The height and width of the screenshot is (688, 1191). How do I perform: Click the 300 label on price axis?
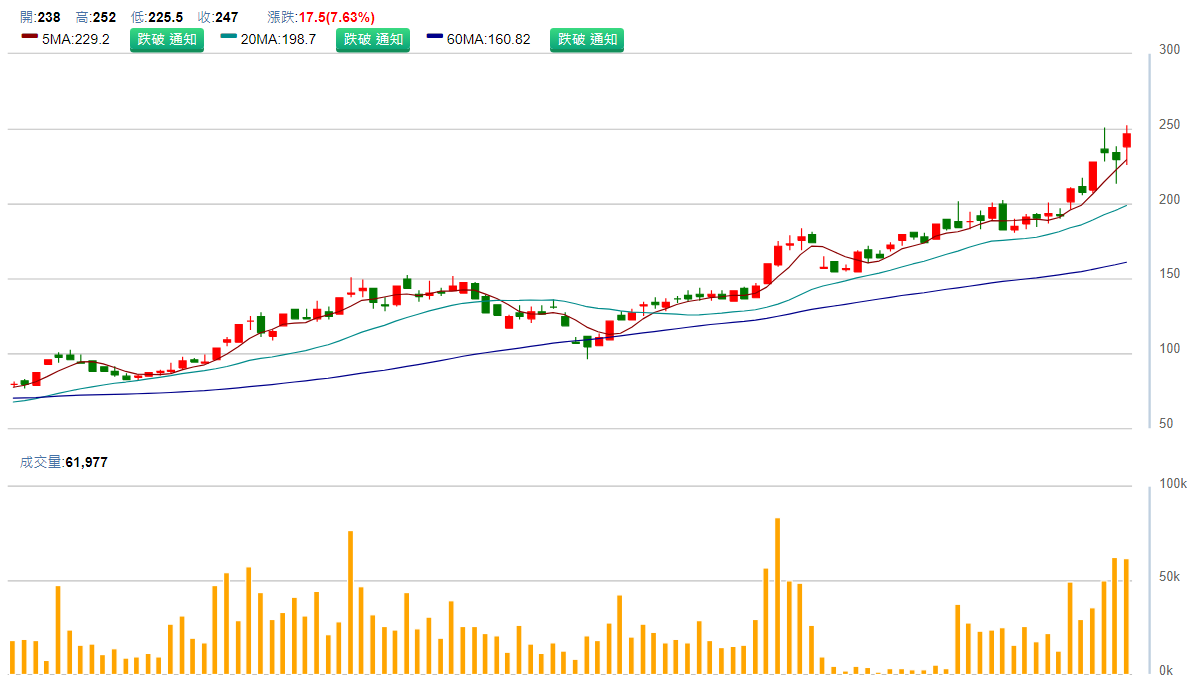[1169, 50]
